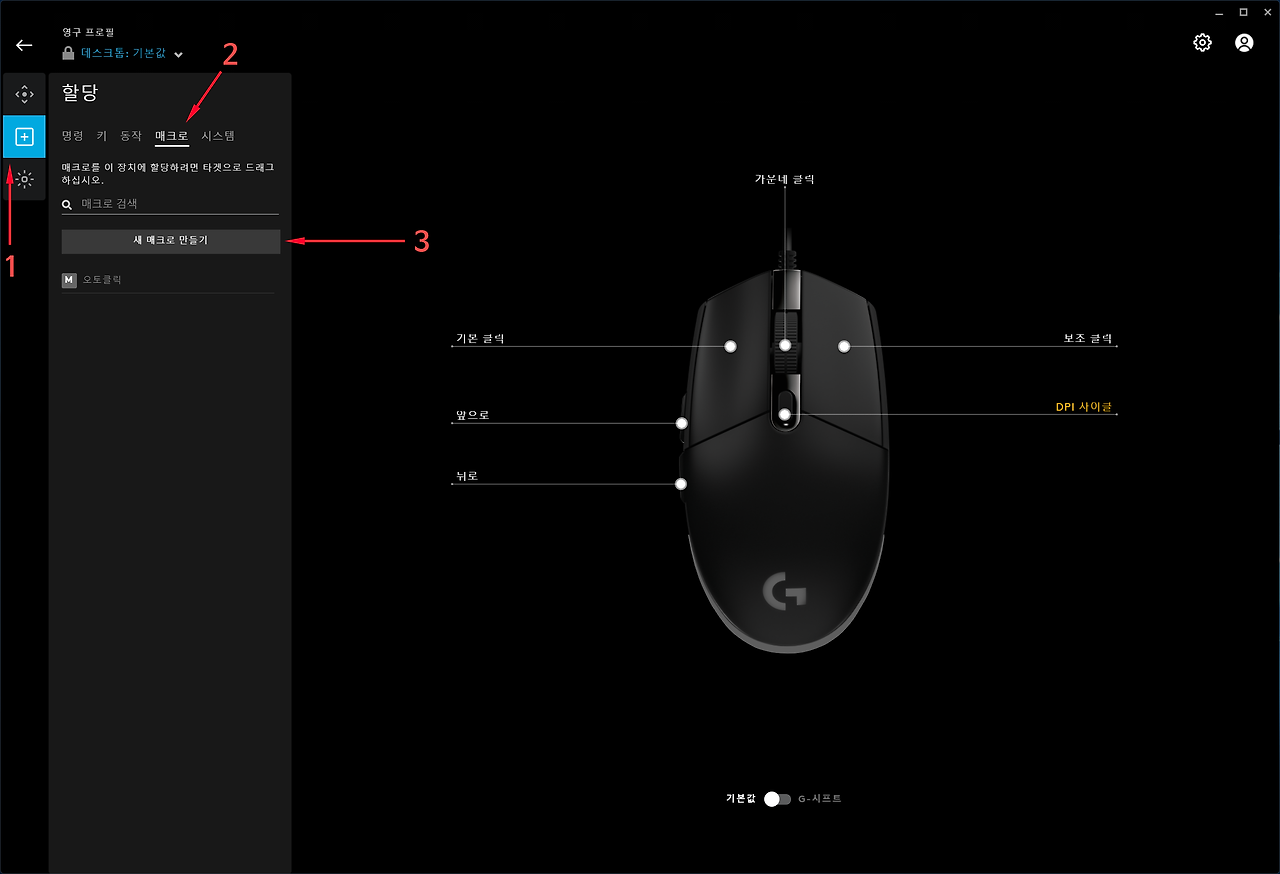Click the DPI button marker dot
The image size is (1280, 874).
[x=785, y=414]
